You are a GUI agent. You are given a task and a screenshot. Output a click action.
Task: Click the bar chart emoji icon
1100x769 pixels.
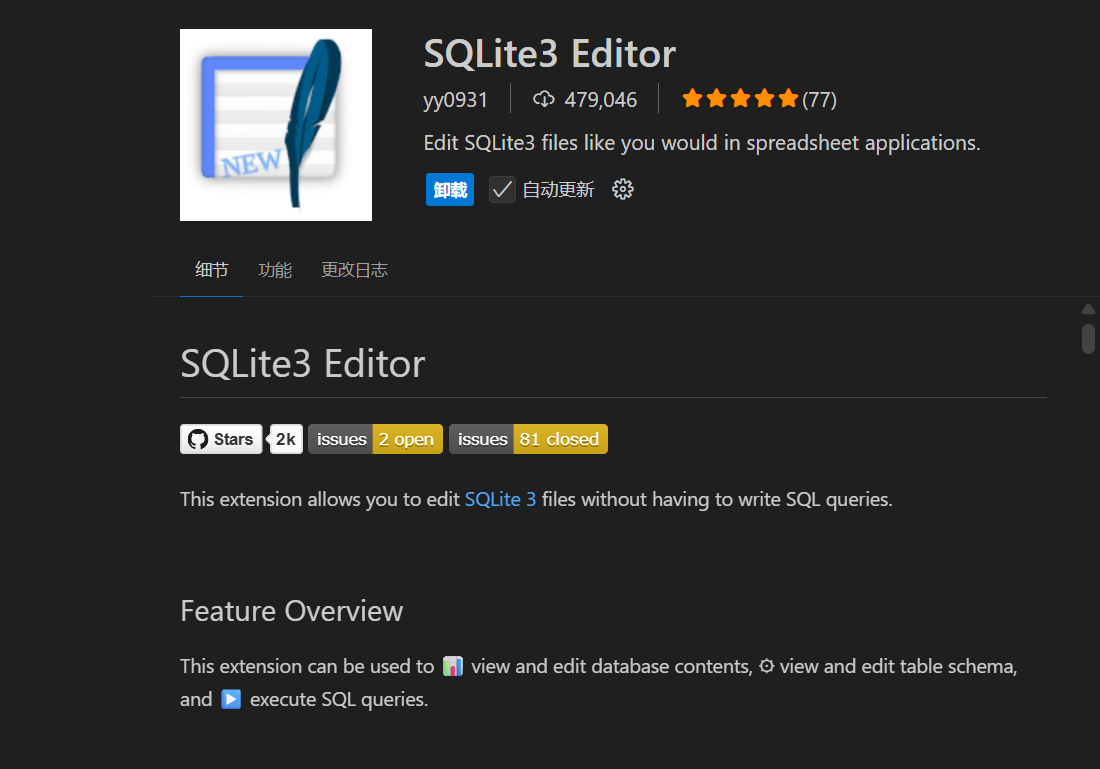453,666
